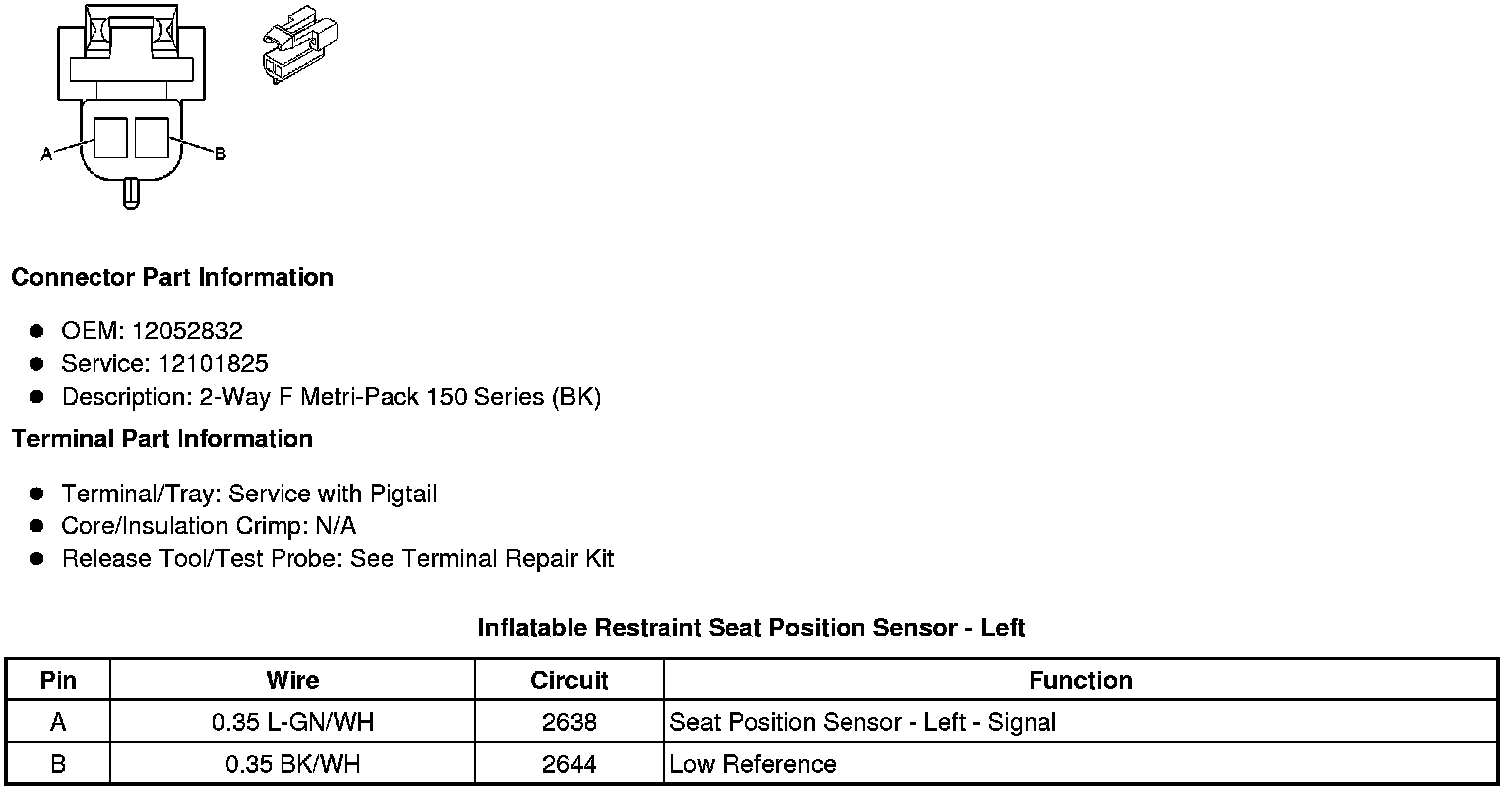Click the Low Reference function cell
Screen dimensions: 1512x792
(753, 764)
